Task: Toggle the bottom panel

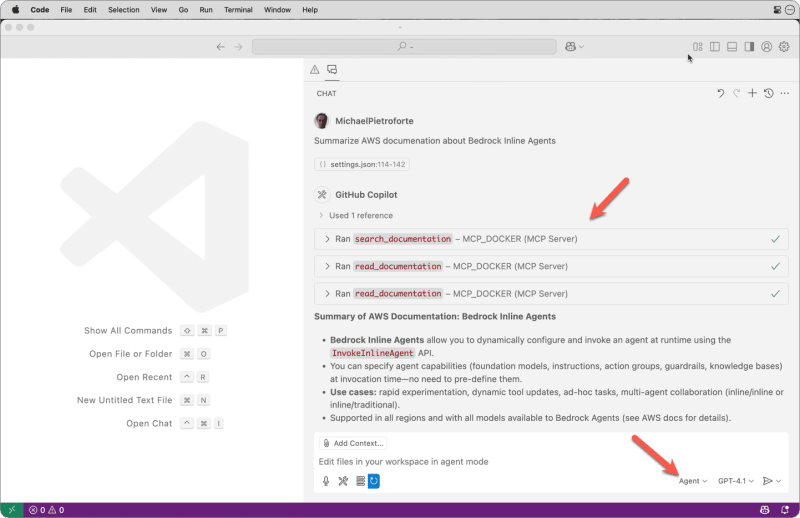Action: pos(732,47)
